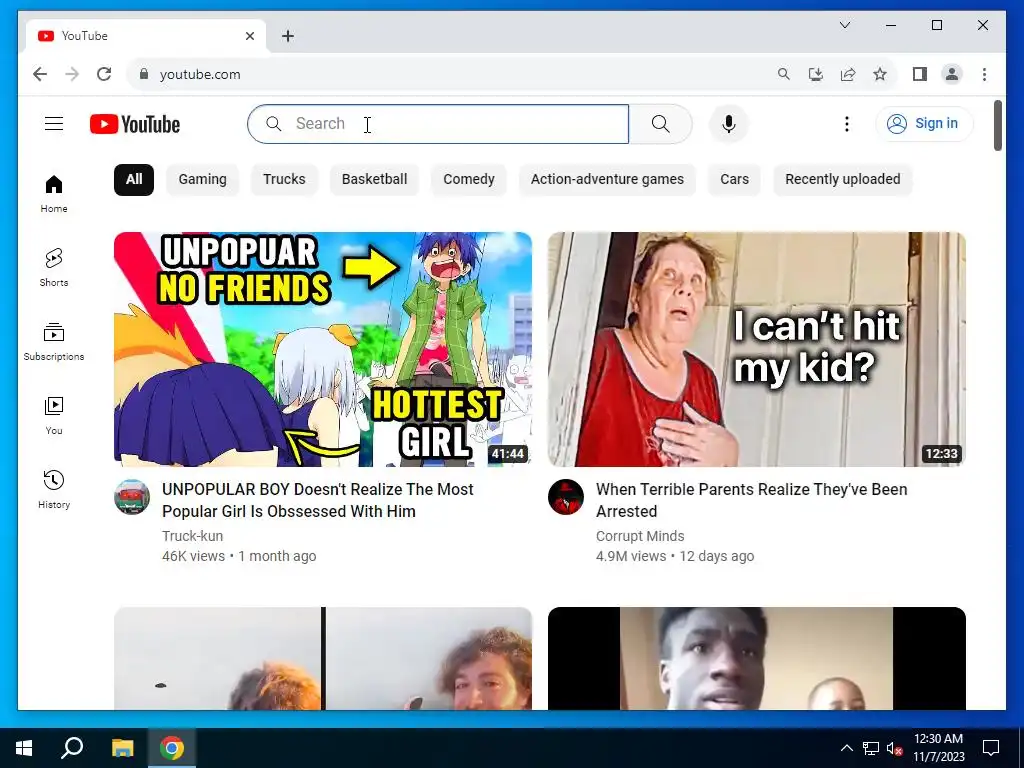Open Shorts from the sidebar
This screenshot has height=768, width=1024.
54,268
